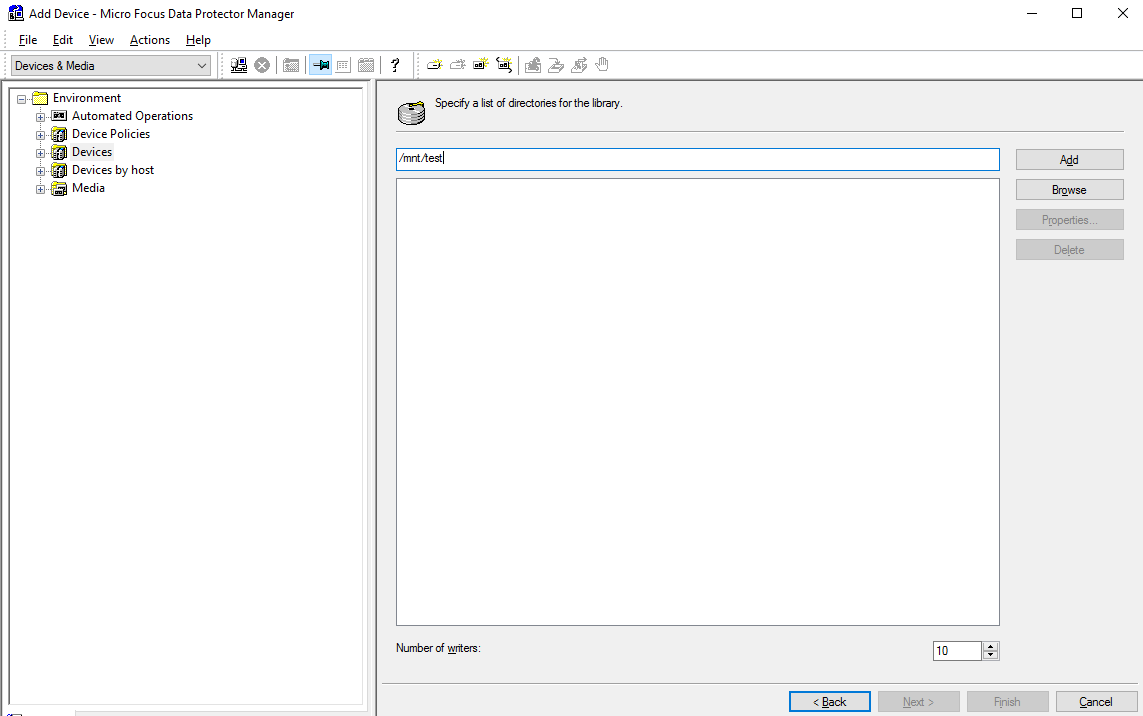Viewport: 1143px width, 716px height.
Task: Click the grayed-out export with arrow icon
Action: (580, 65)
